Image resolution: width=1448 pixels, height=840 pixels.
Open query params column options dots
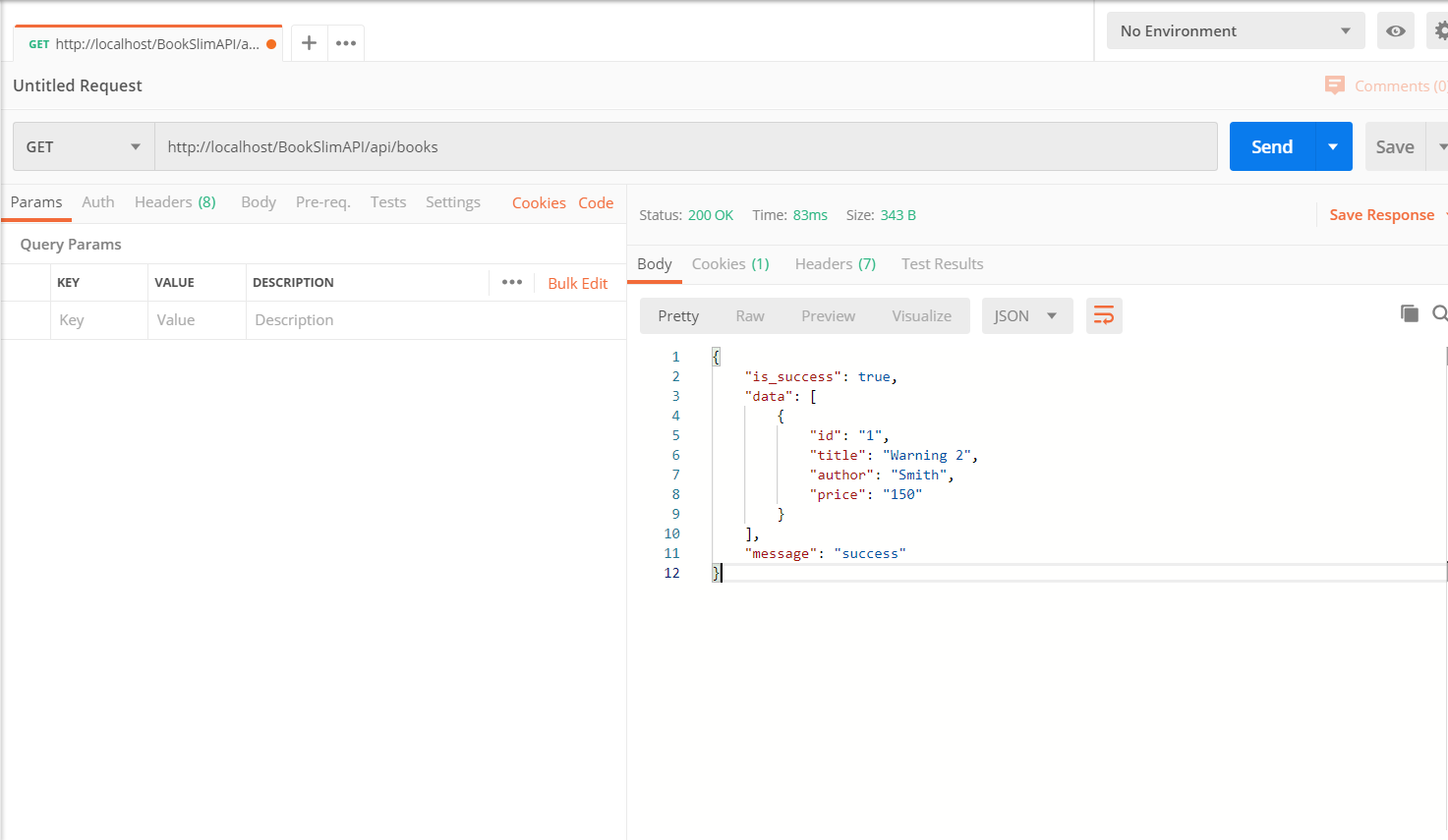click(x=512, y=282)
